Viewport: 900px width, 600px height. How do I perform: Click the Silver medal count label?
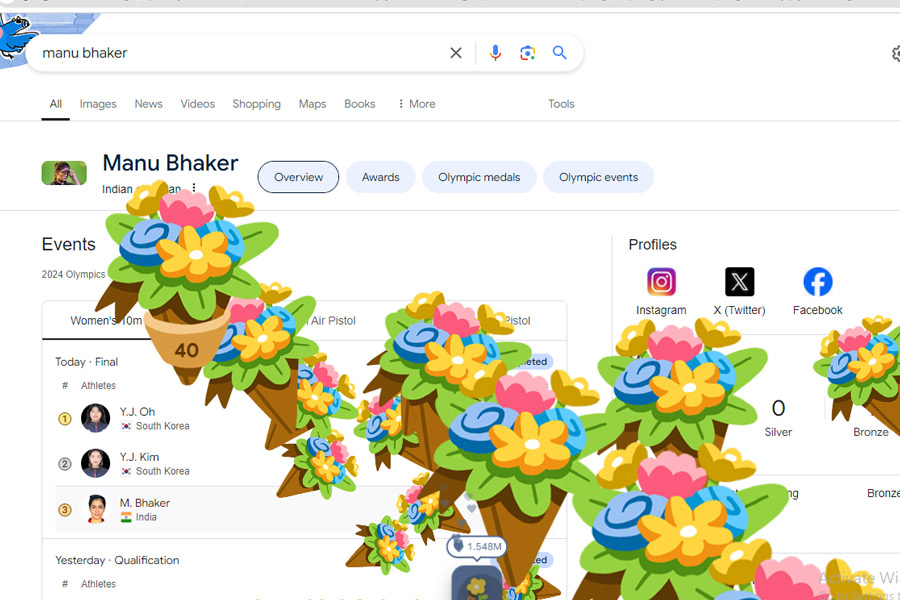tap(778, 432)
